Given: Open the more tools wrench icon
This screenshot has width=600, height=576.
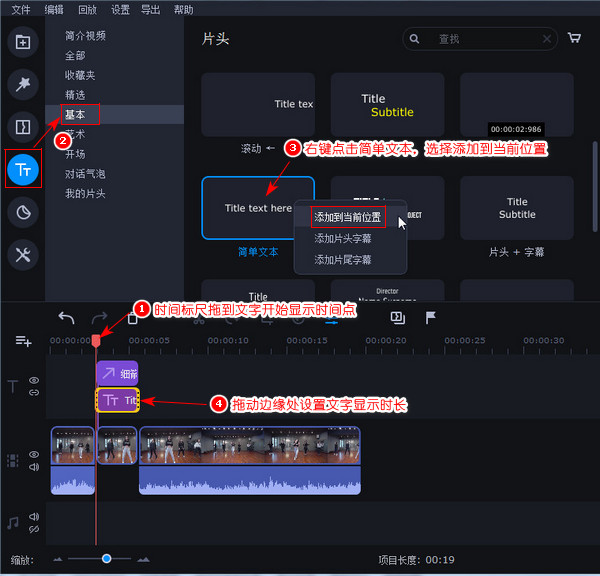Looking at the screenshot, I should tap(23, 255).
